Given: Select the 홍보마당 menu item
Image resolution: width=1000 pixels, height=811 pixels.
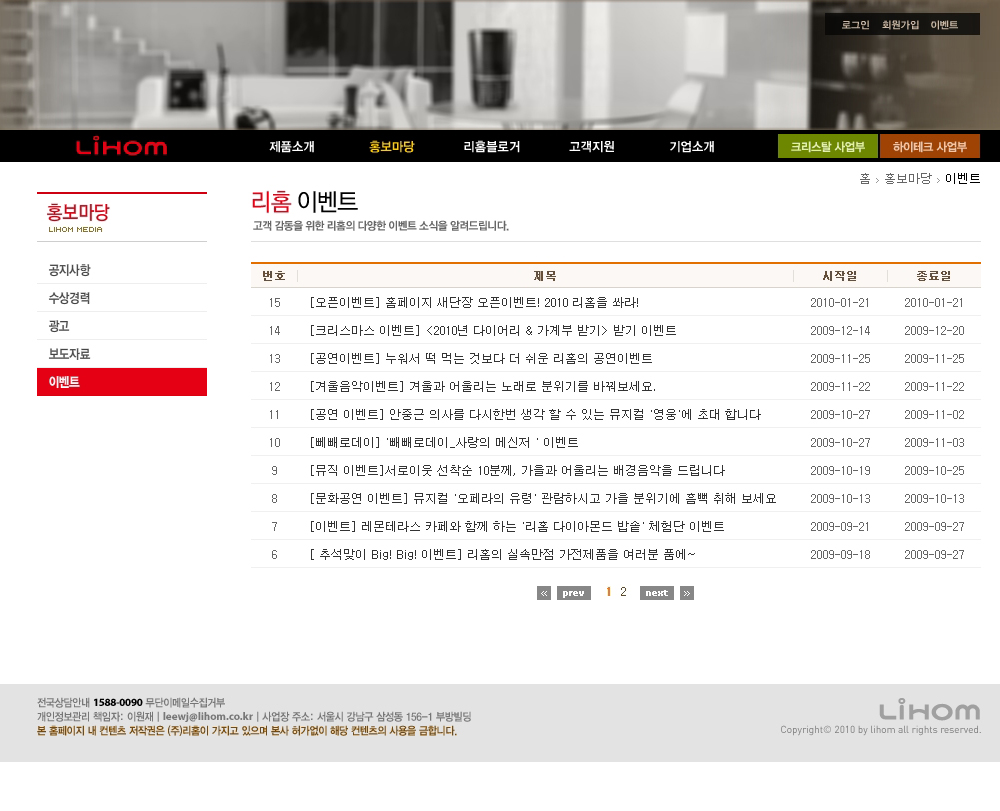Looking at the screenshot, I should coord(391,147).
